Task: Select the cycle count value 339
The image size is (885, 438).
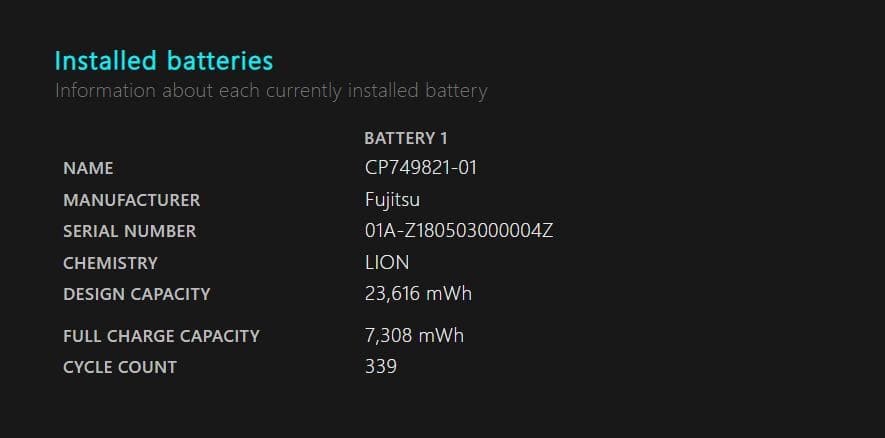Action: [x=381, y=367]
